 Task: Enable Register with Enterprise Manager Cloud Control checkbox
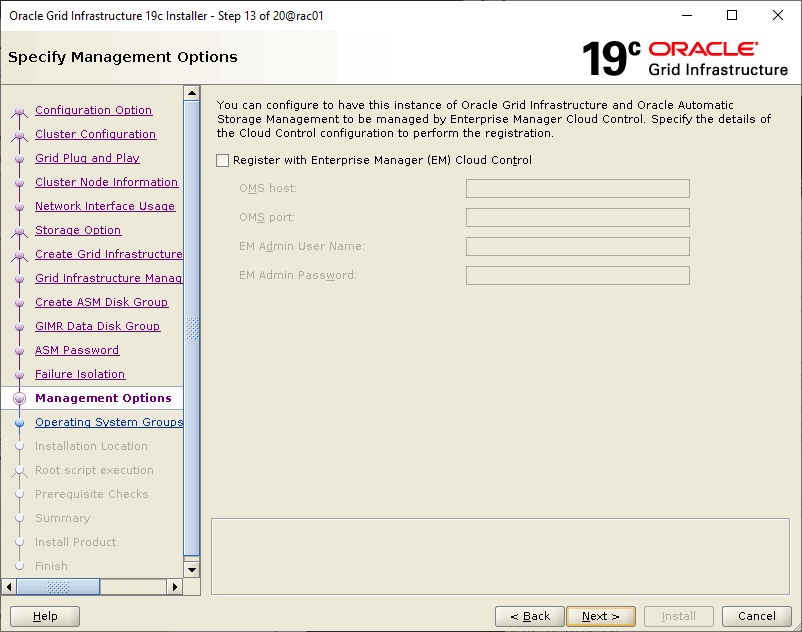[222, 161]
